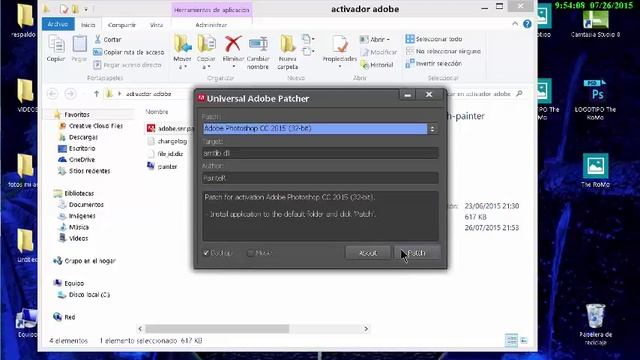
Task: Click the Explorer back arrow
Action: [52, 94]
